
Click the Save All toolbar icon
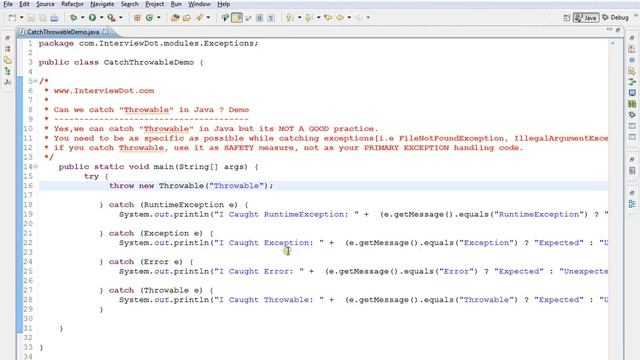43,18
